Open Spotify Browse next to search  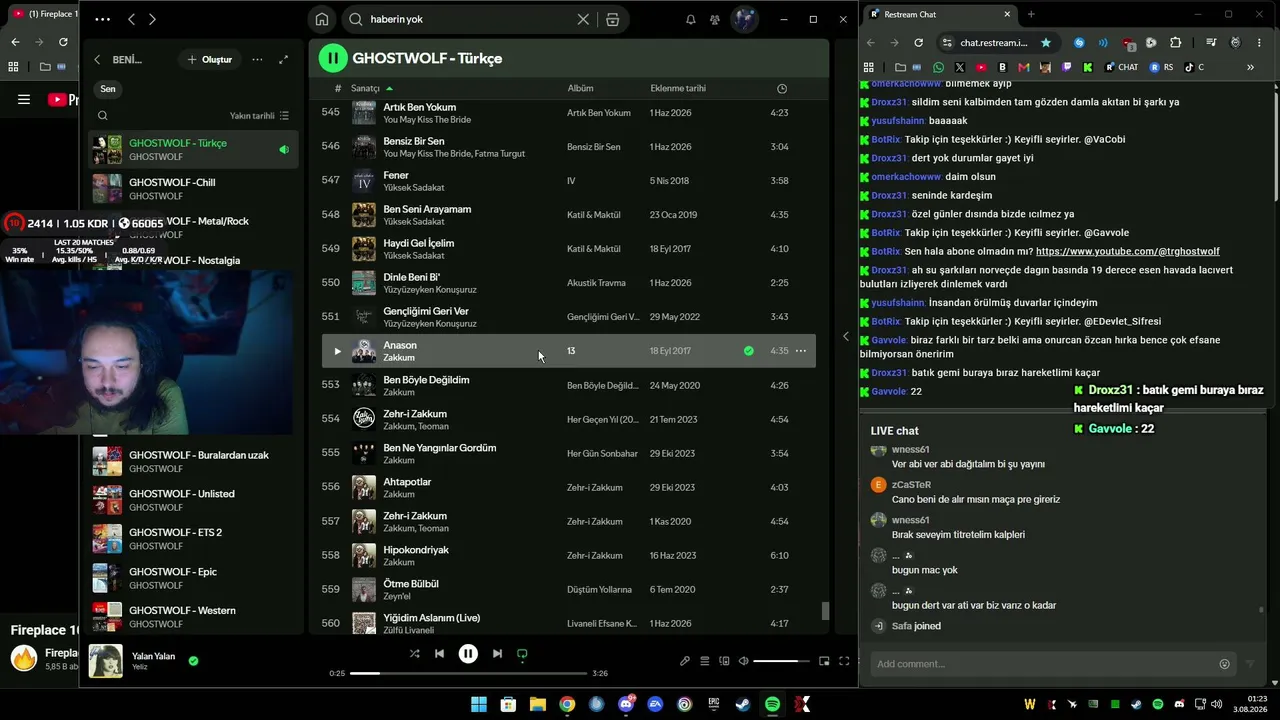coord(613,19)
